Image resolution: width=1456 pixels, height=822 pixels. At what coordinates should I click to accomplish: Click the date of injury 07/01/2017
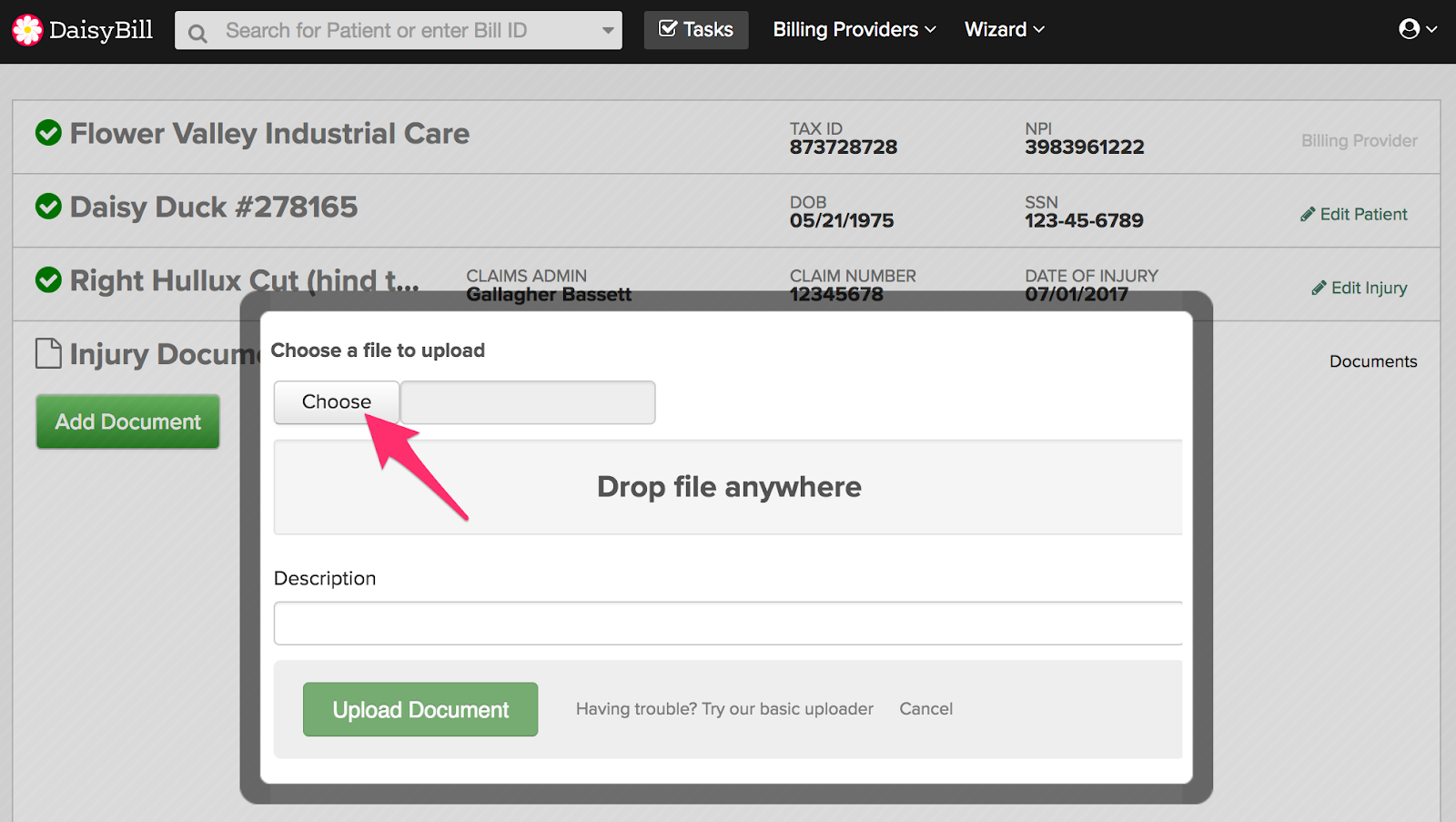[x=1077, y=295]
